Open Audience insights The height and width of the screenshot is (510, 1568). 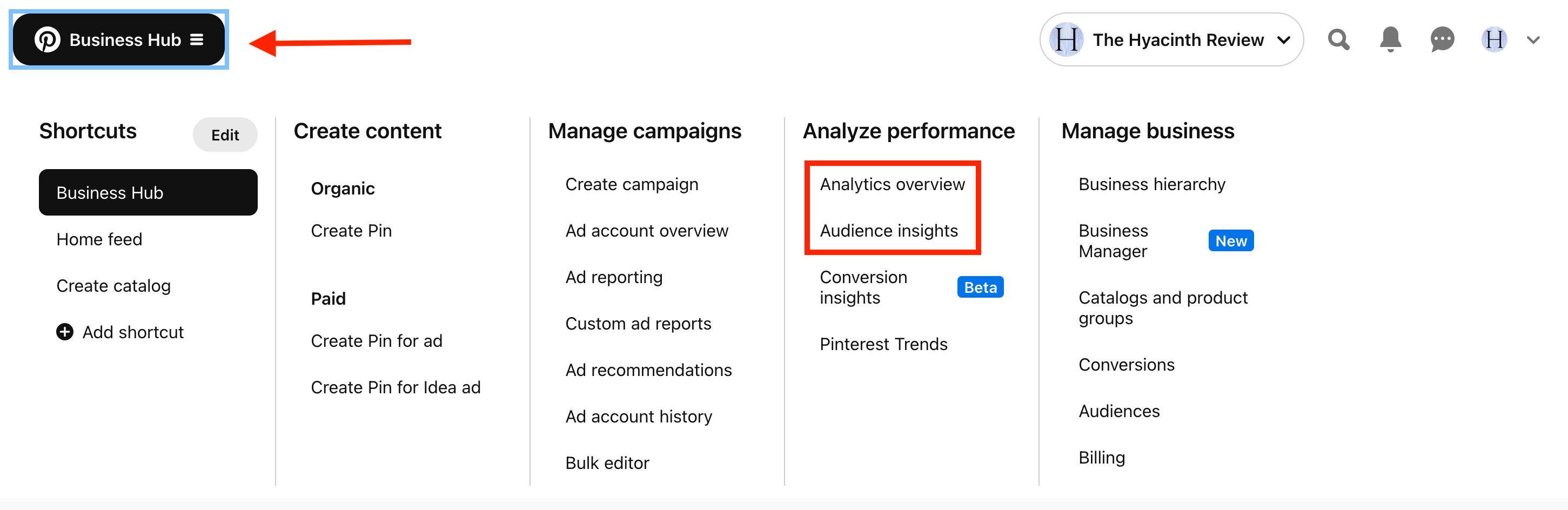coord(889,230)
